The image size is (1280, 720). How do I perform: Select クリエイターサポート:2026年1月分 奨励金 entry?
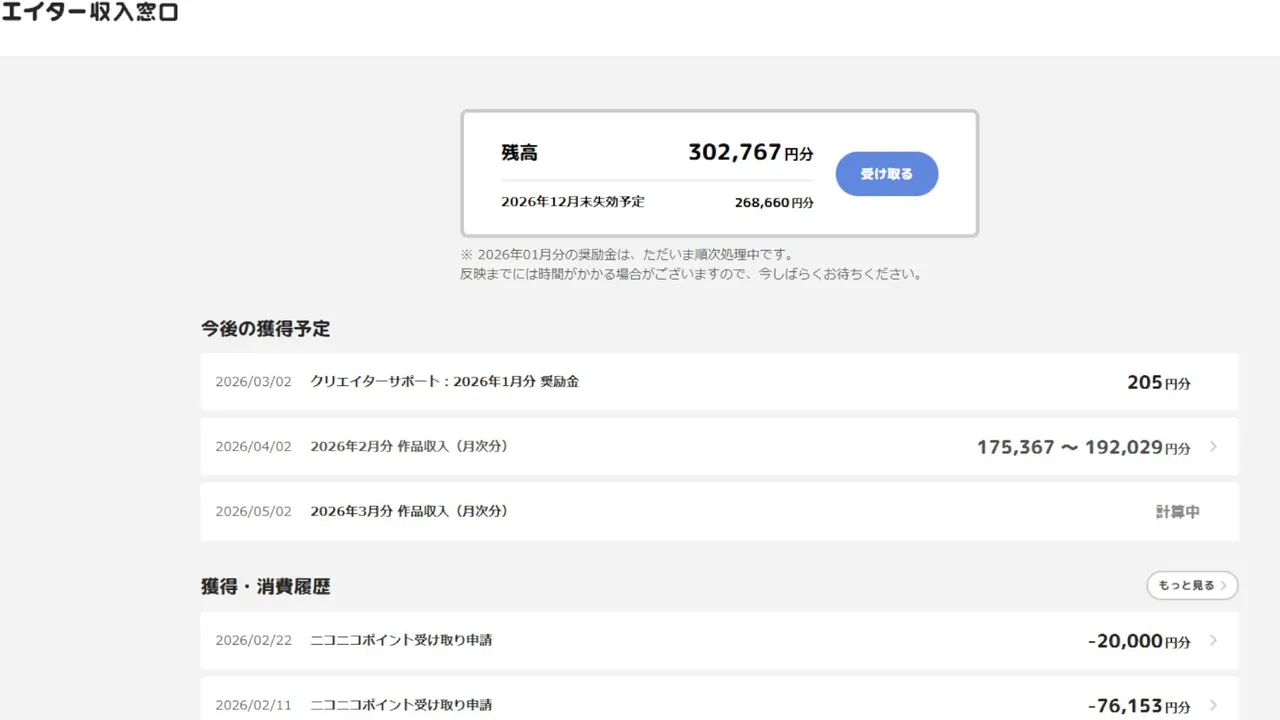pos(445,382)
